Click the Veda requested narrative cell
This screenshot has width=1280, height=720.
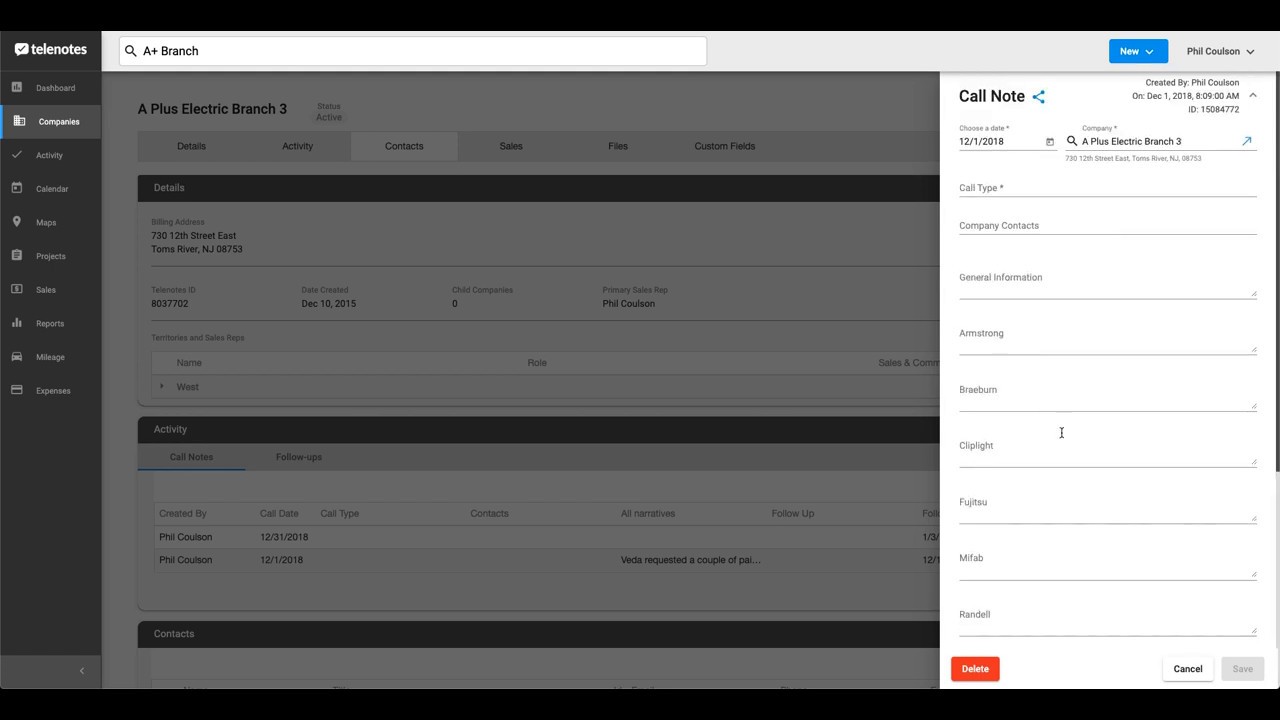tap(691, 560)
